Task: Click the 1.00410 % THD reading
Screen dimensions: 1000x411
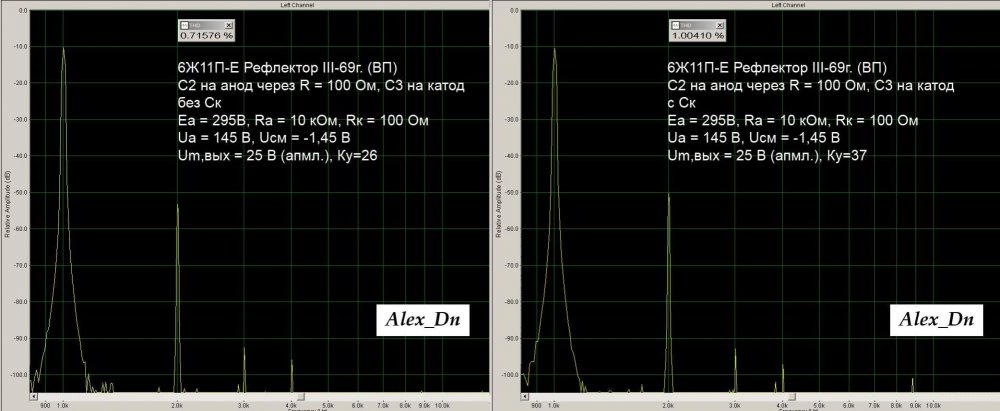Action: click(695, 35)
